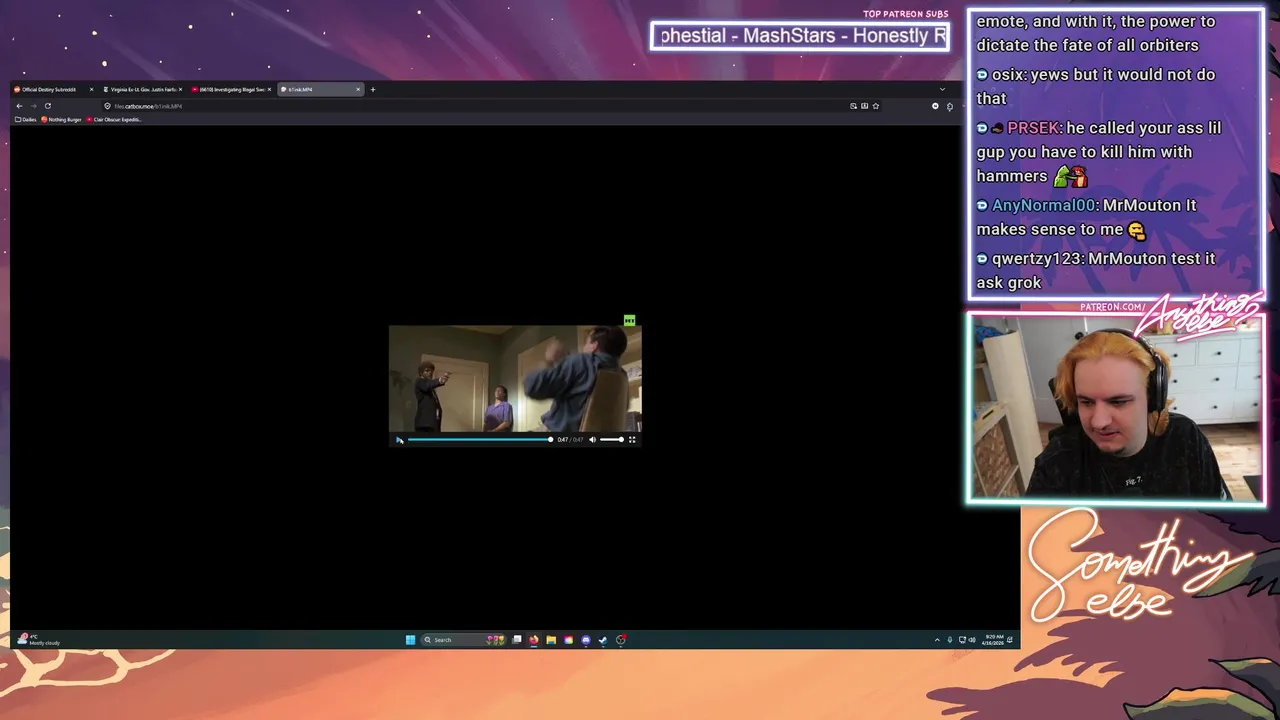Show hidden system tray icons
Viewport: 1280px width, 720px height.
point(937,640)
